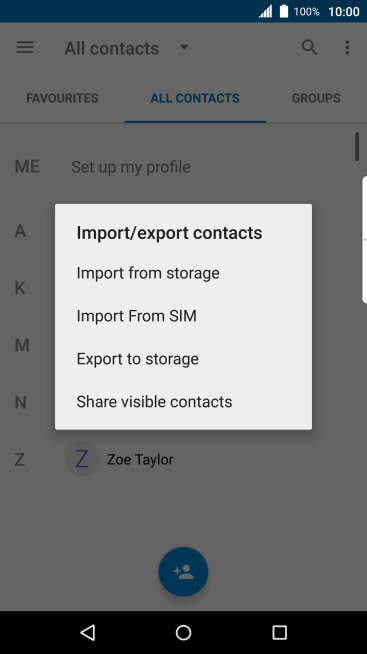This screenshot has height=654, width=367.
Task: Tap the battery icon in status bar
Action: coord(284,11)
